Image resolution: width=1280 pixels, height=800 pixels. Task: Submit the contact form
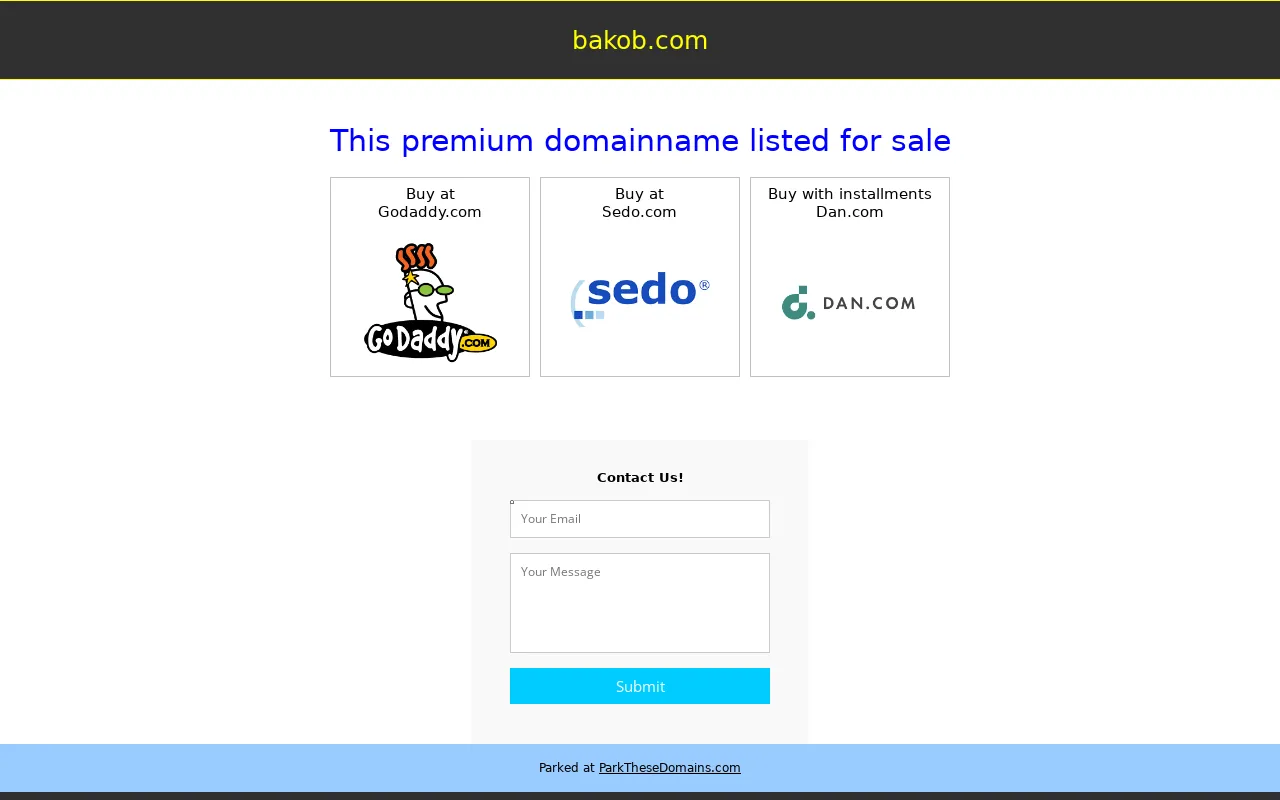pos(640,686)
